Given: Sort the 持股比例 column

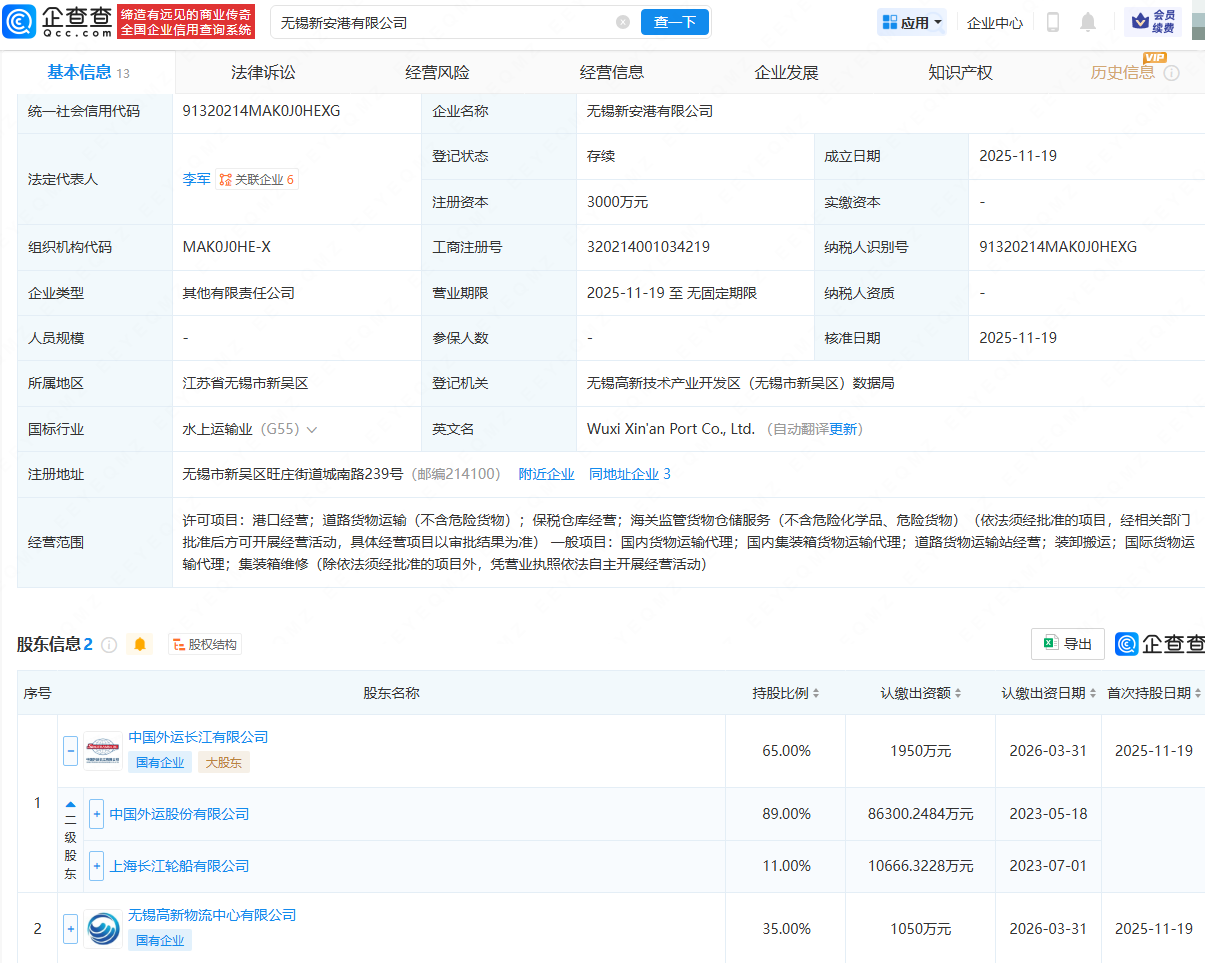Looking at the screenshot, I should (x=786, y=692).
